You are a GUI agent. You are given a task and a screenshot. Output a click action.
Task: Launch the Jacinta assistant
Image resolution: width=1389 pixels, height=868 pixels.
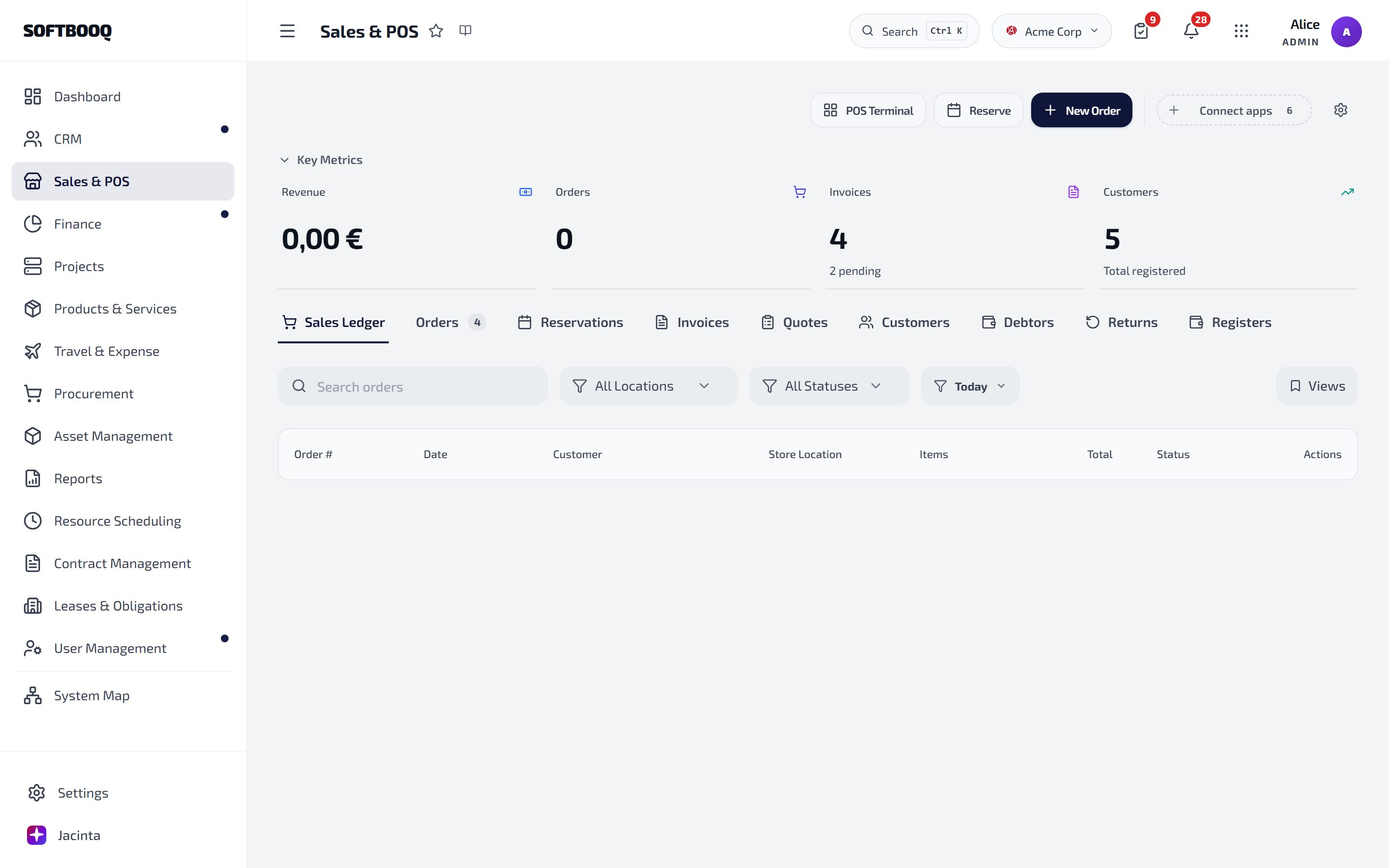point(123,835)
